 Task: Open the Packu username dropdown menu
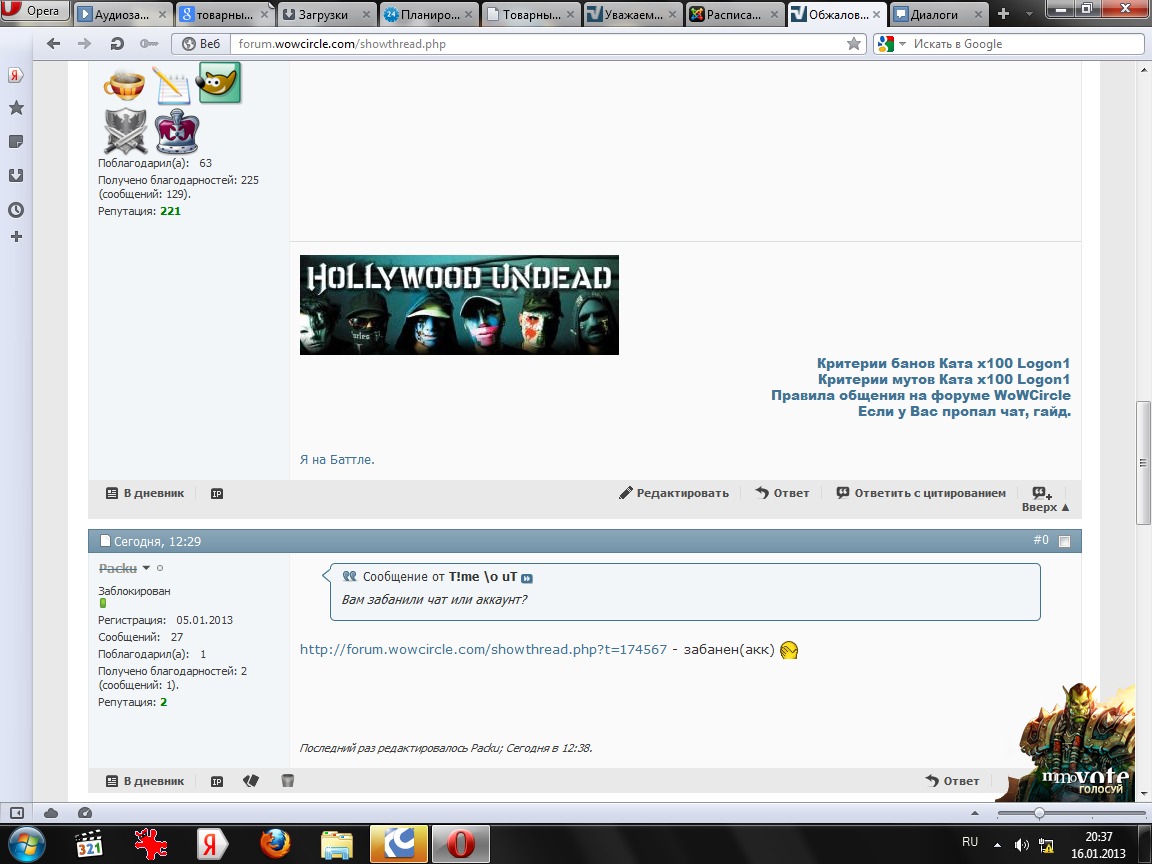click(145, 568)
